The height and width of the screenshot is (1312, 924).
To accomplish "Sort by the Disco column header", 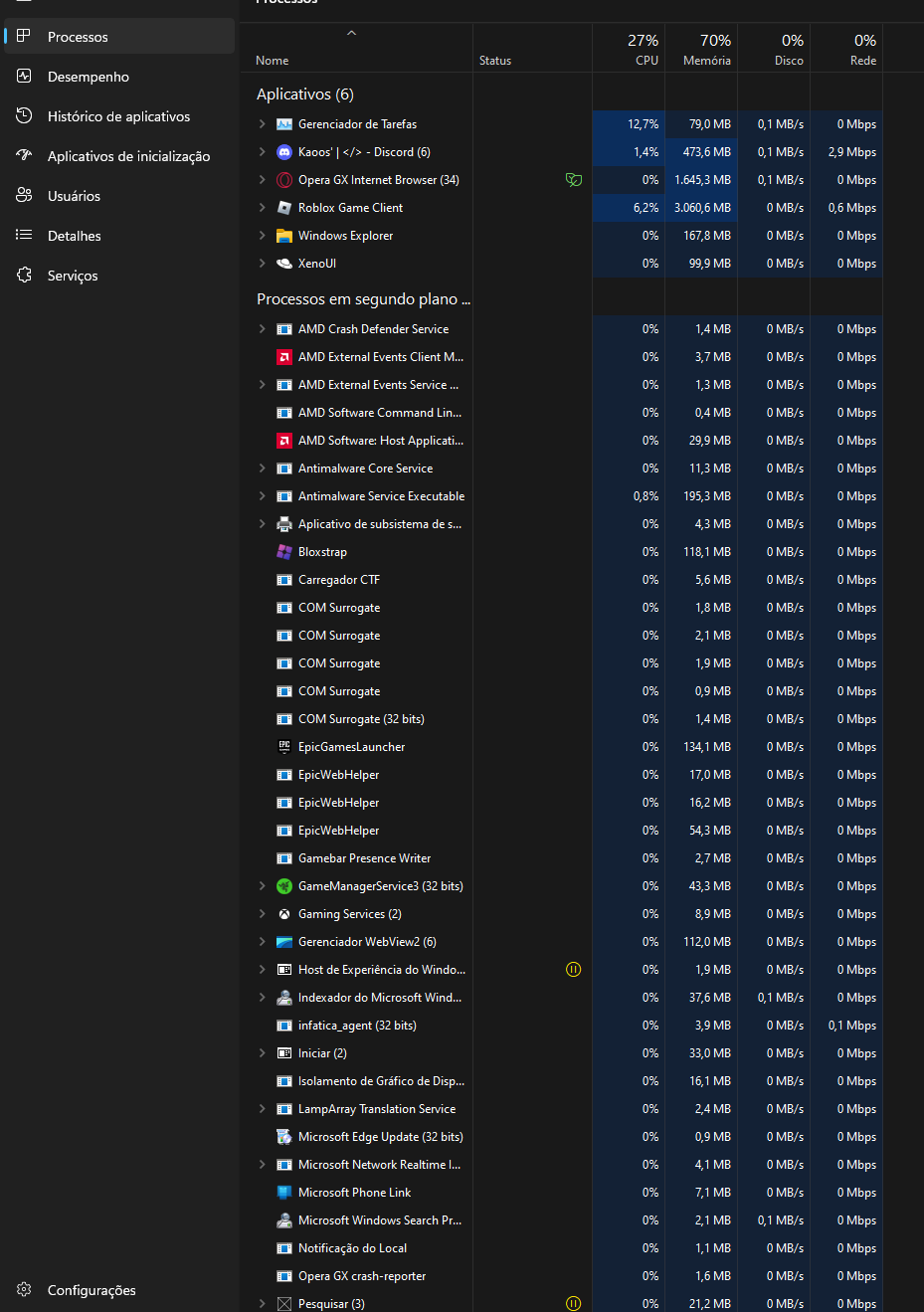I will (x=774, y=49).
